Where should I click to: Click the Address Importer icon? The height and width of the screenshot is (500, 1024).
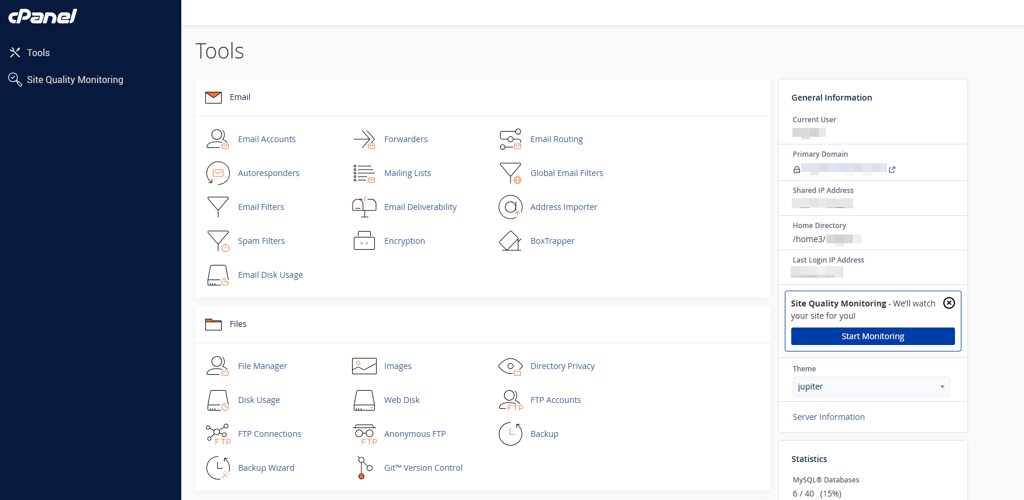pos(510,207)
